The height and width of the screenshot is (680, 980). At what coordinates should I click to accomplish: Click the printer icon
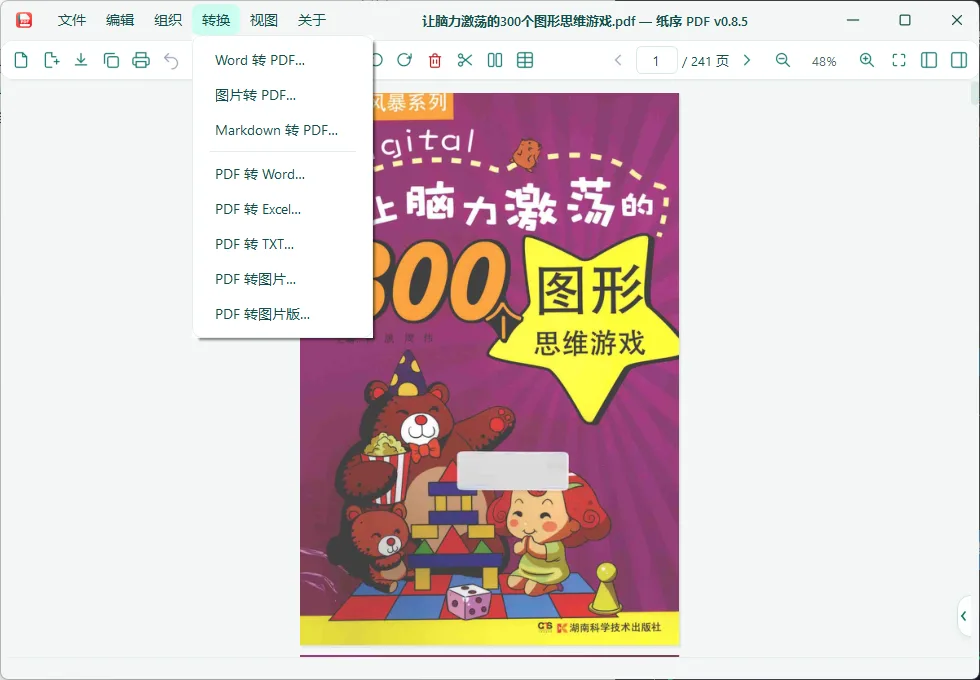pyautogui.click(x=141, y=60)
